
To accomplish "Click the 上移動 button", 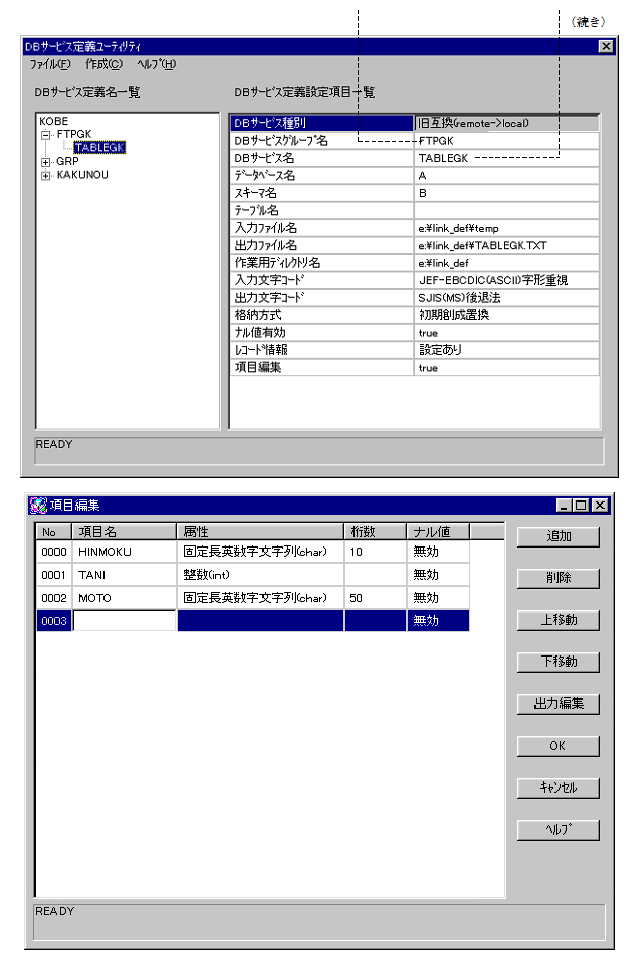I will tap(558, 620).
